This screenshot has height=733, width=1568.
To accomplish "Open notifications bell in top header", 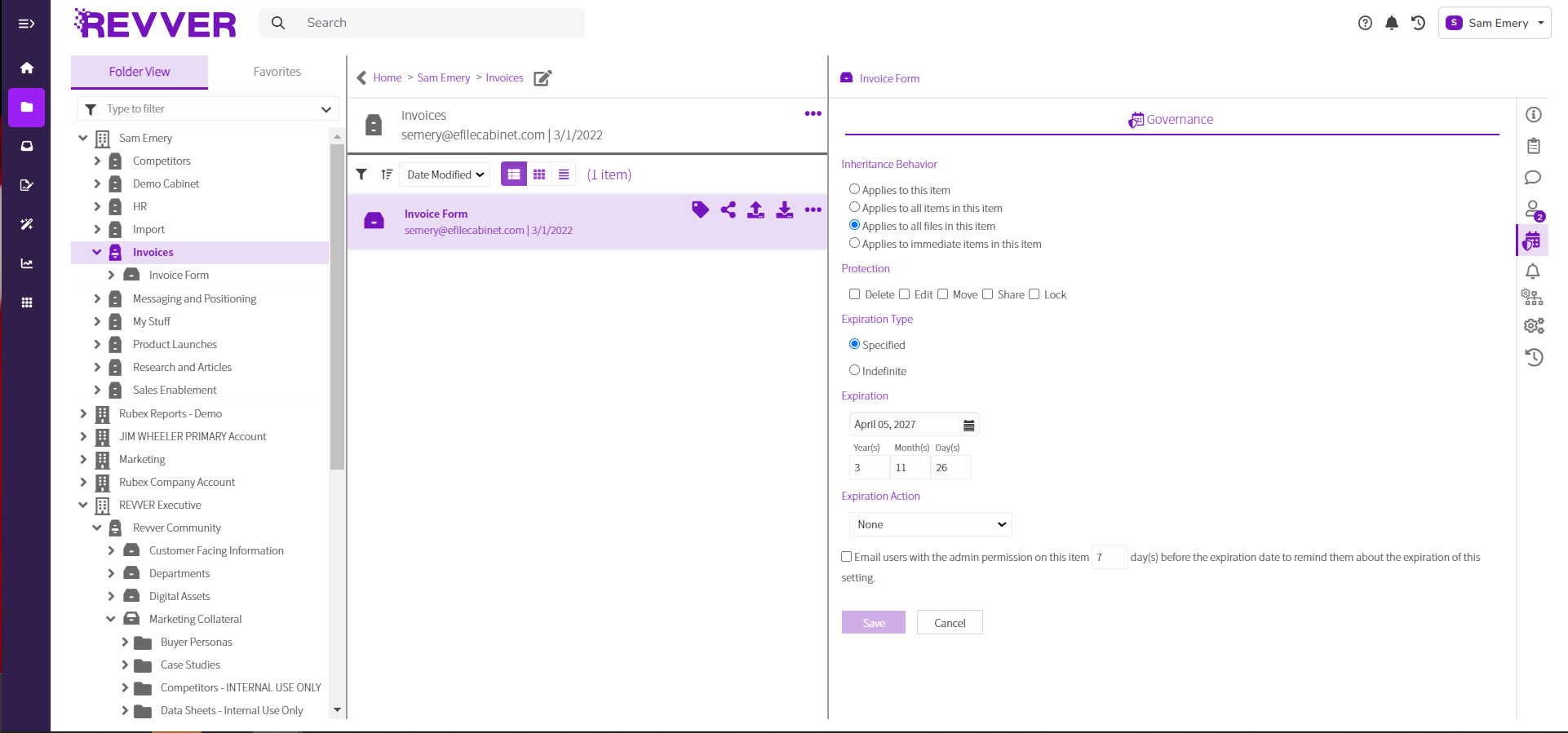I will 1392,23.
